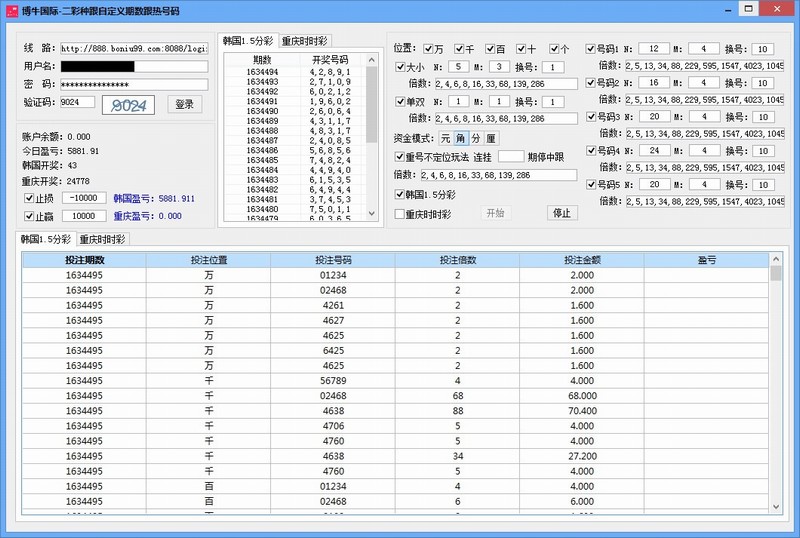Uncheck the 万 position checkbox
The height and width of the screenshot is (538, 800).
(428, 48)
